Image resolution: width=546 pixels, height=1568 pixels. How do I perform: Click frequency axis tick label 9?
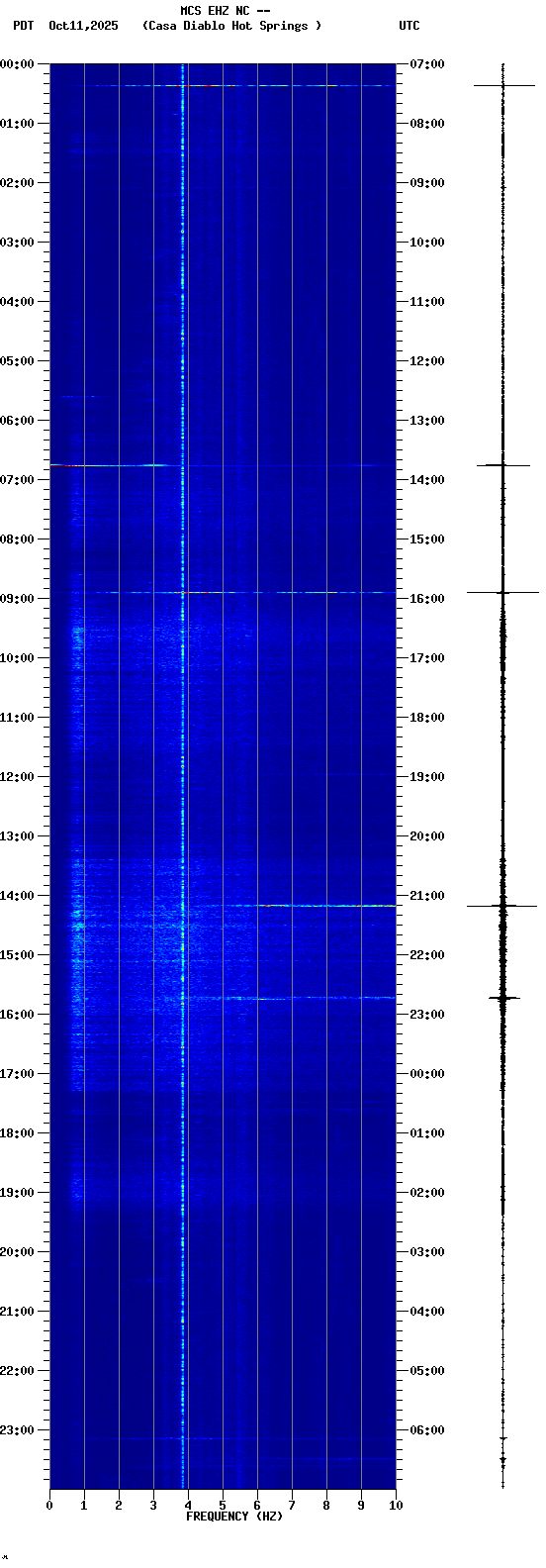pos(361,1506)
